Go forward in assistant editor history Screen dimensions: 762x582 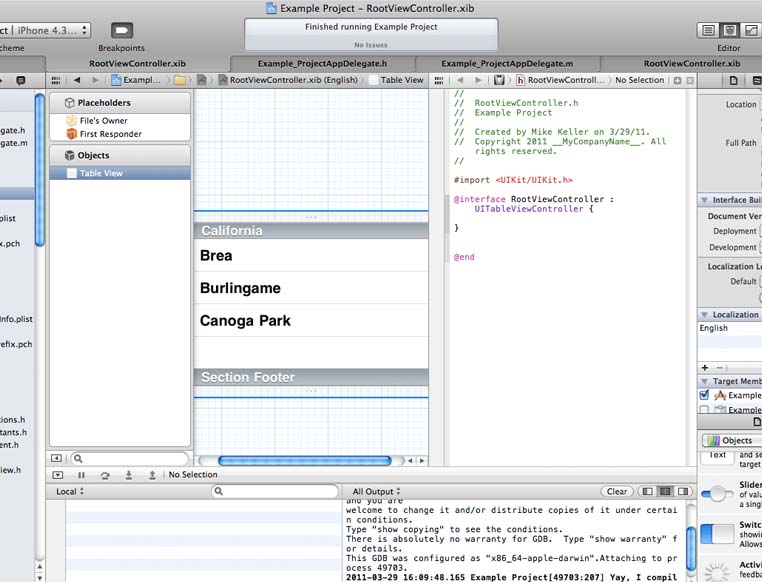coord(478,80)
